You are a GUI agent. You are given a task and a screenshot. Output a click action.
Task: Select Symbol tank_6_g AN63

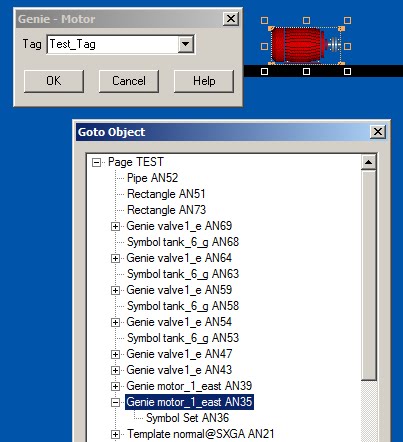[183, 274]
